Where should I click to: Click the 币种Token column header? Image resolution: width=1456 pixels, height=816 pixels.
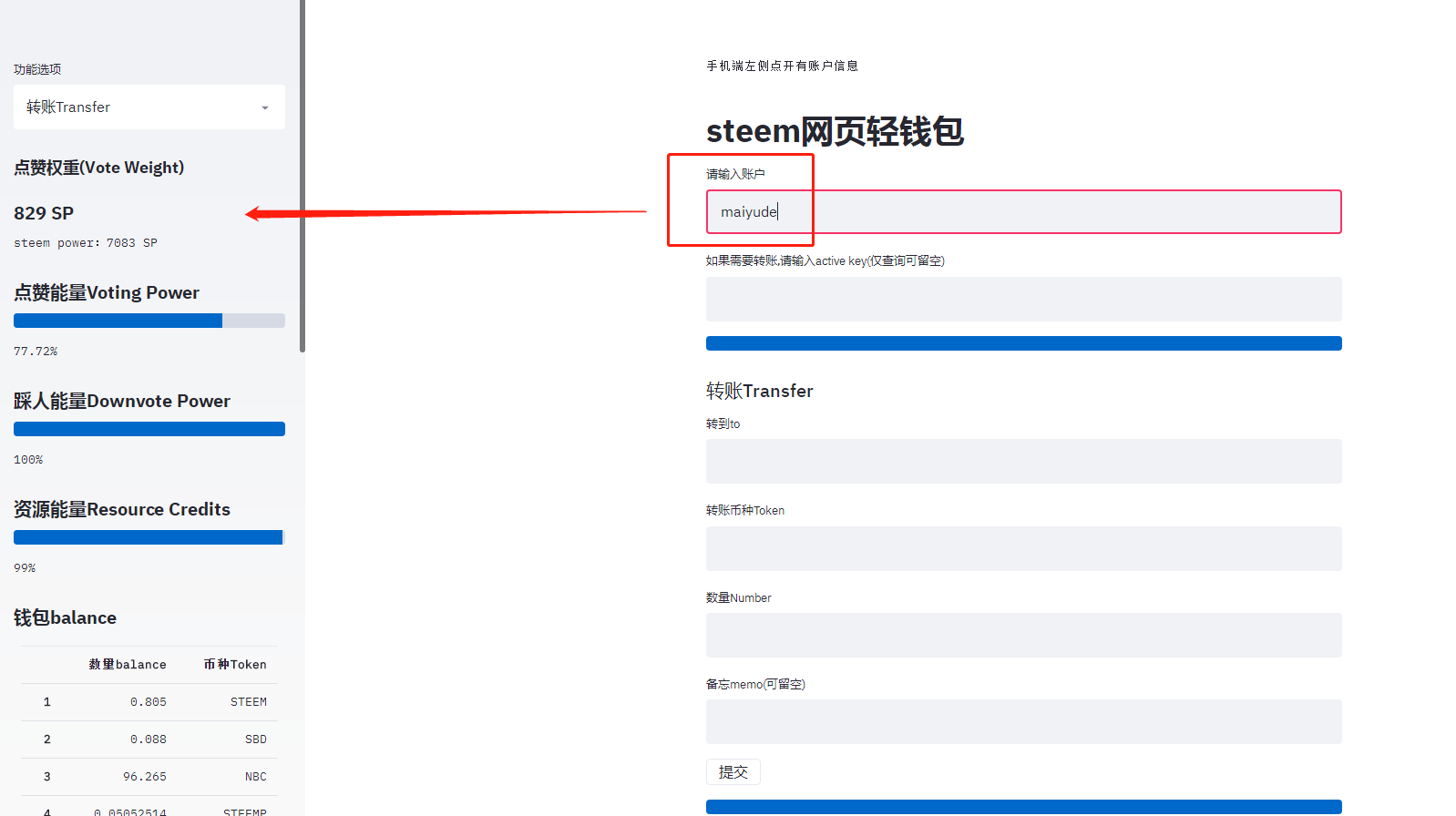(235, 665)
